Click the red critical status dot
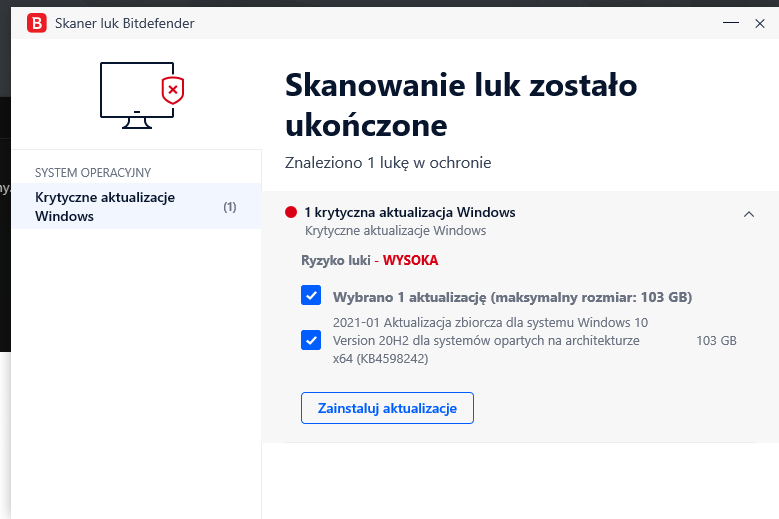Image resolution: width=779 pixels, height=519 pixels. 291,213
